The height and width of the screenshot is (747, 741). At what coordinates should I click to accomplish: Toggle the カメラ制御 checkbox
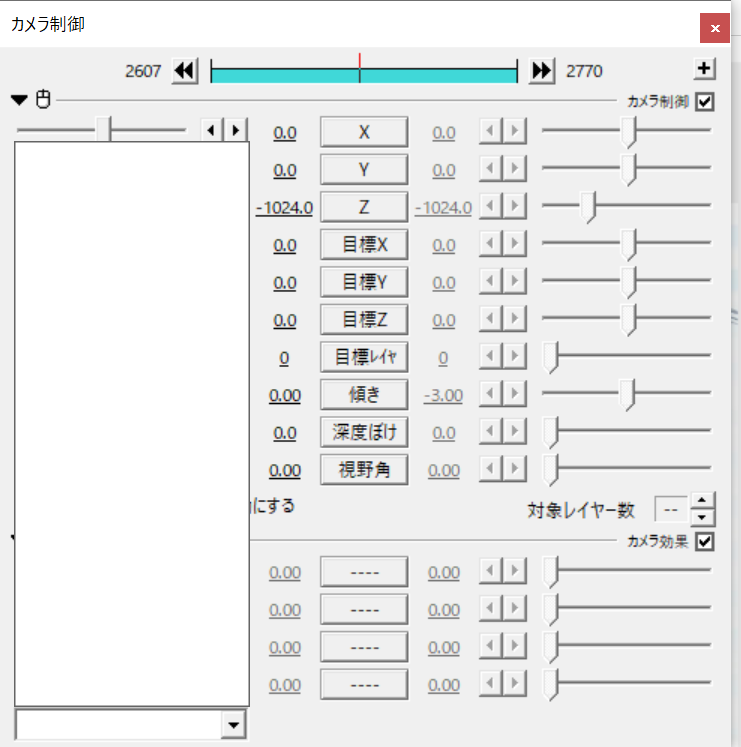705,101
